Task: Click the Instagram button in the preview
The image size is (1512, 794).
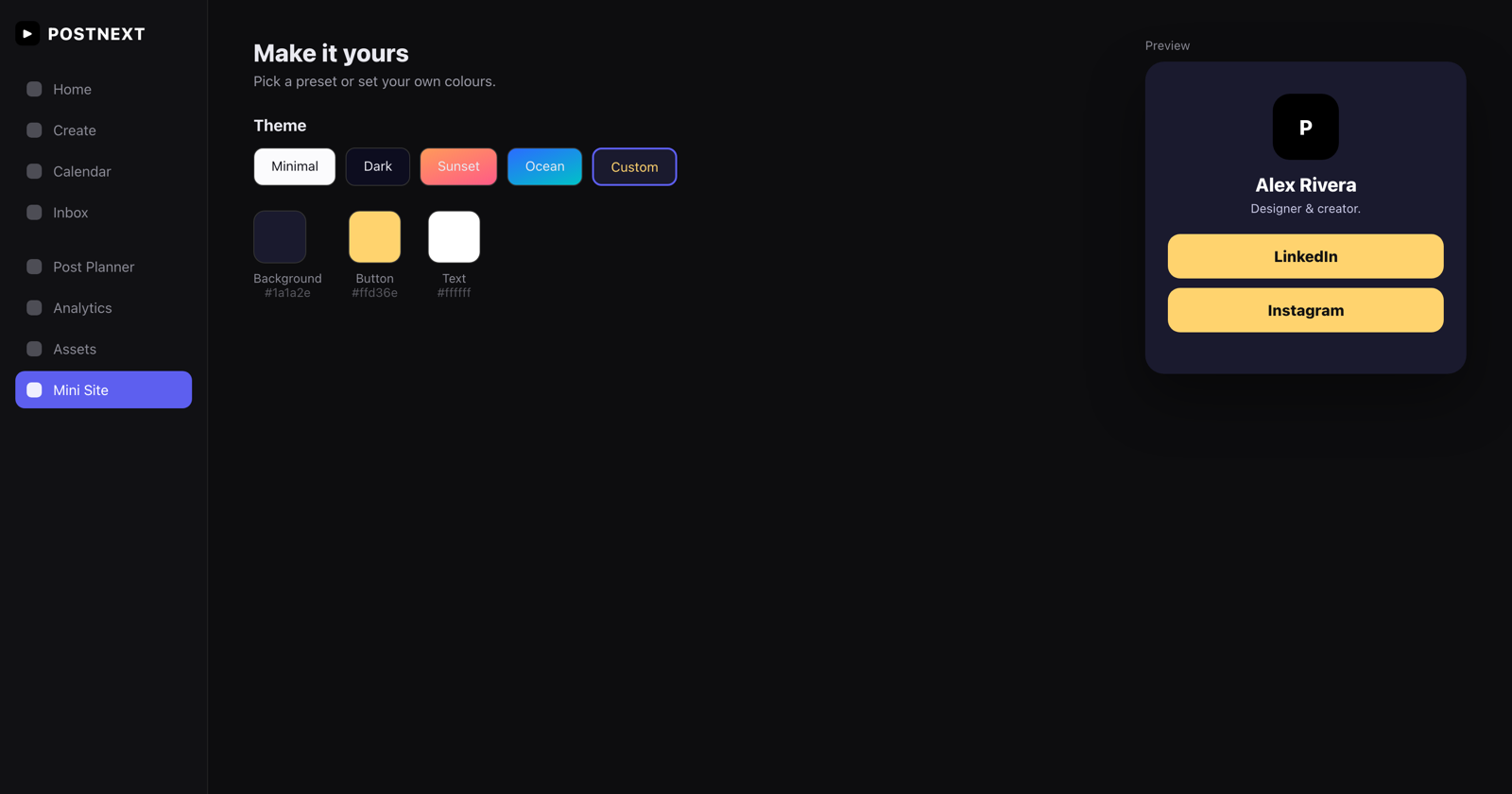Action: pos(1305,310)
